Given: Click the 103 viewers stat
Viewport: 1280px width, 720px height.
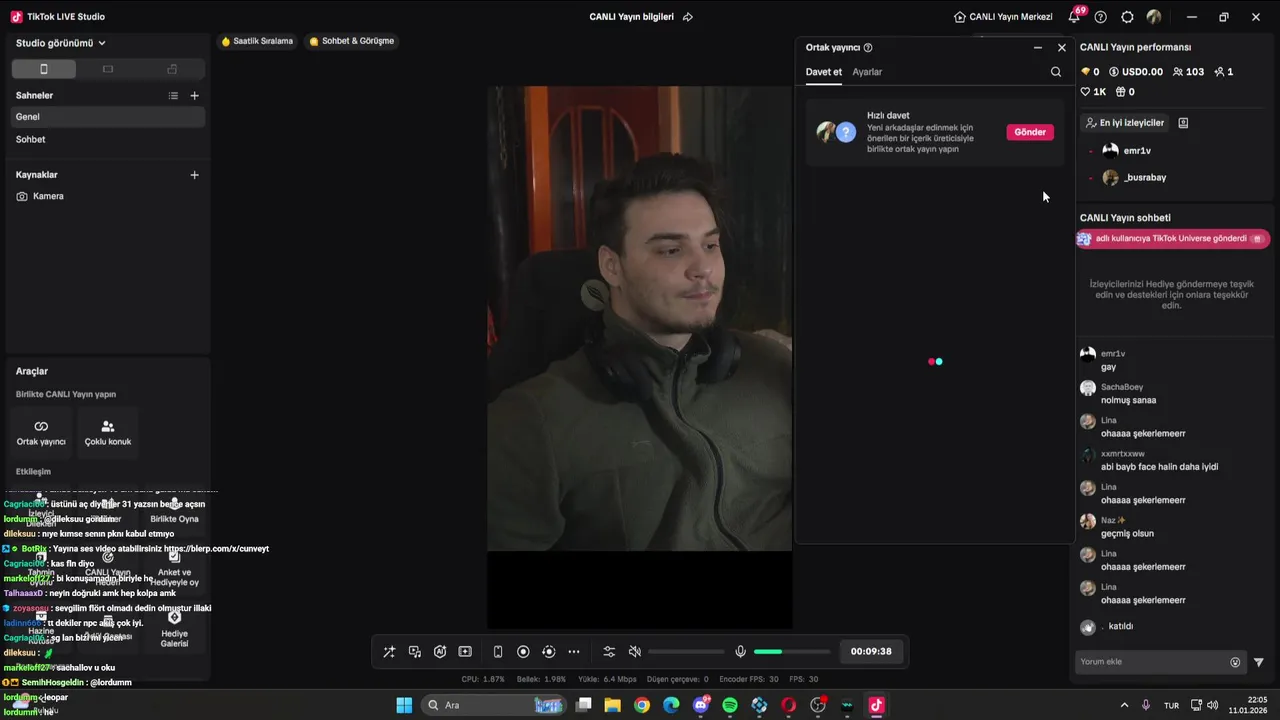Looking at the screenshot, I should (1189, 72).
